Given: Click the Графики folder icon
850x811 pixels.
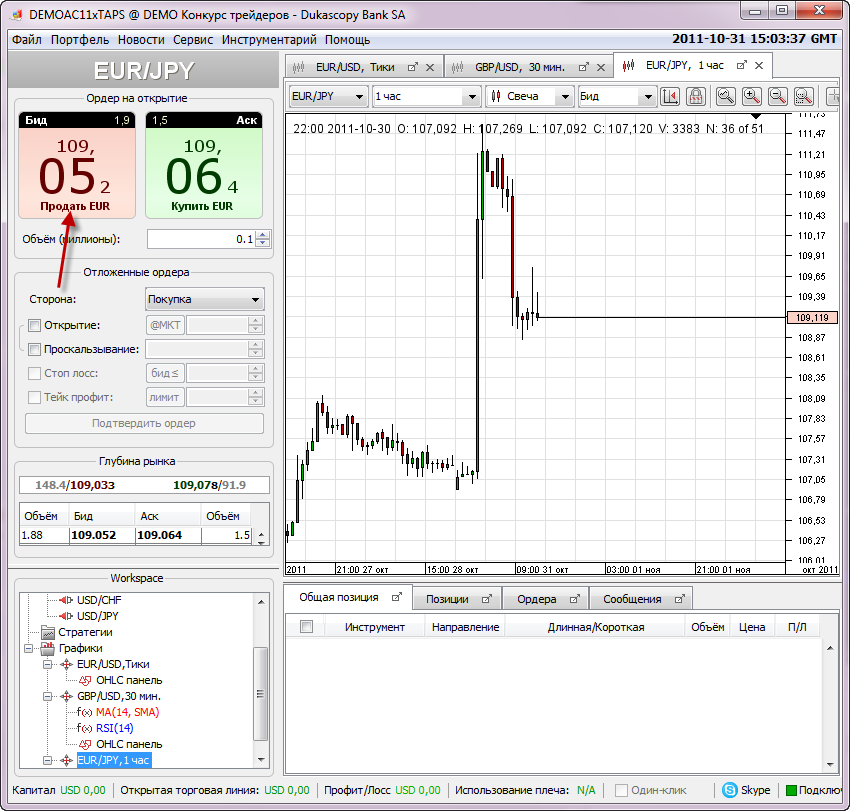Looking at the screenshot, I should [x=48, y=648].
